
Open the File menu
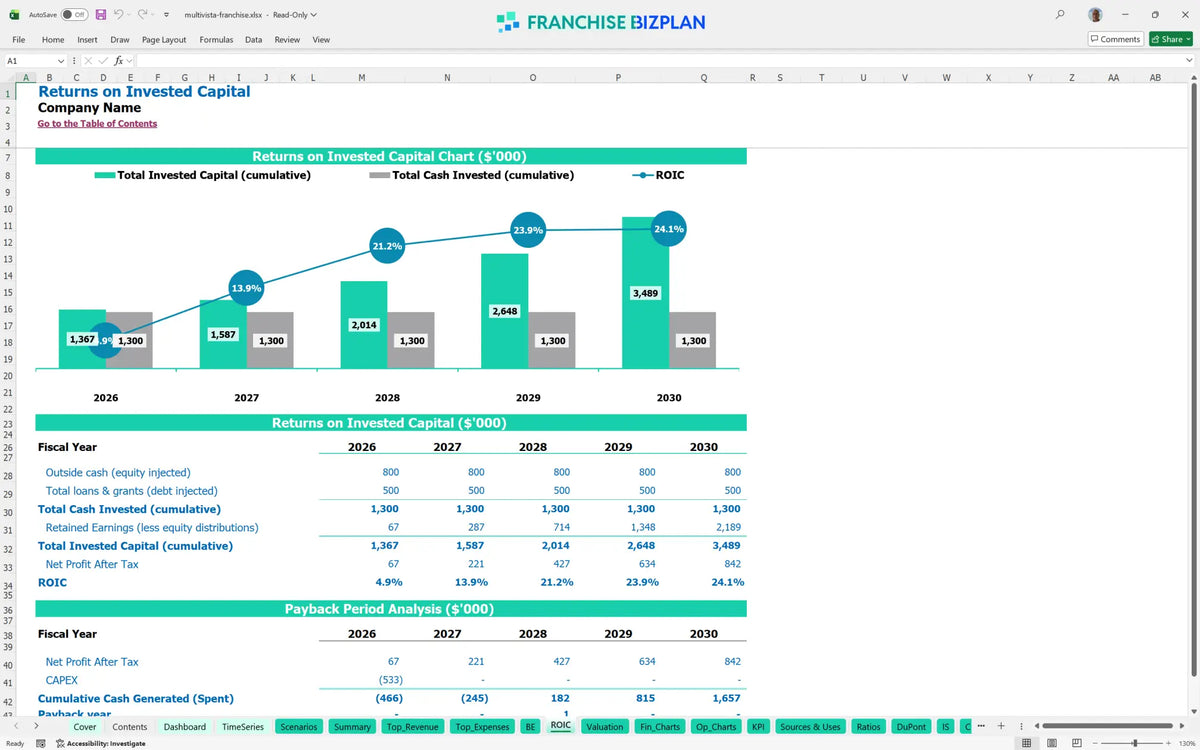pos(19,39)
